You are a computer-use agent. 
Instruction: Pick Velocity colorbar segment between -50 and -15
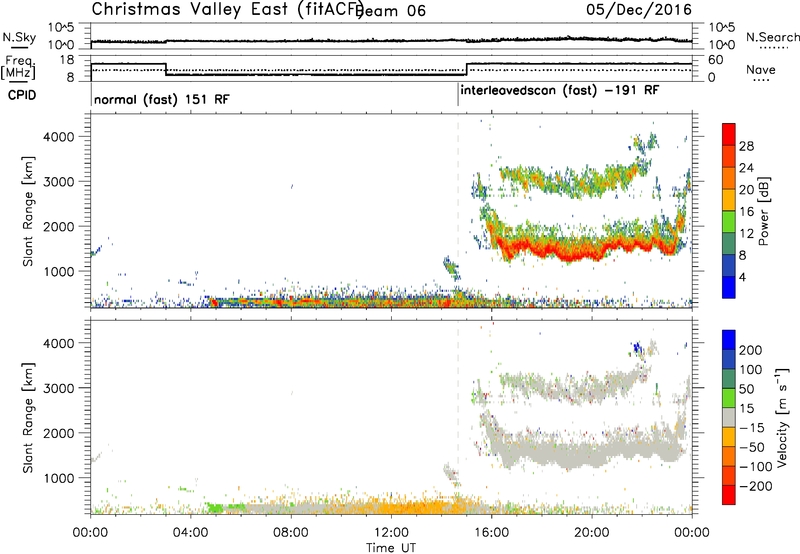(x=729, y=437)
